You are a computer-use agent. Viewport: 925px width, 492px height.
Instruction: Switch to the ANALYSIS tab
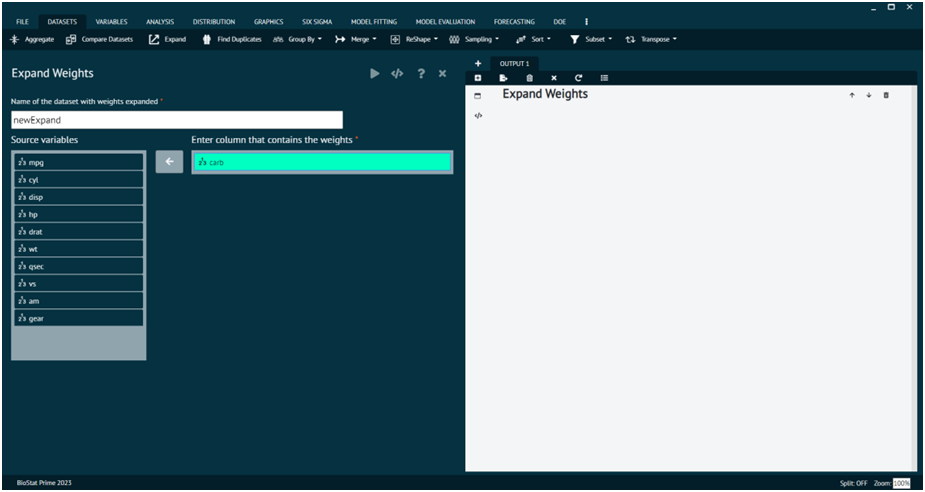[160, 21]
